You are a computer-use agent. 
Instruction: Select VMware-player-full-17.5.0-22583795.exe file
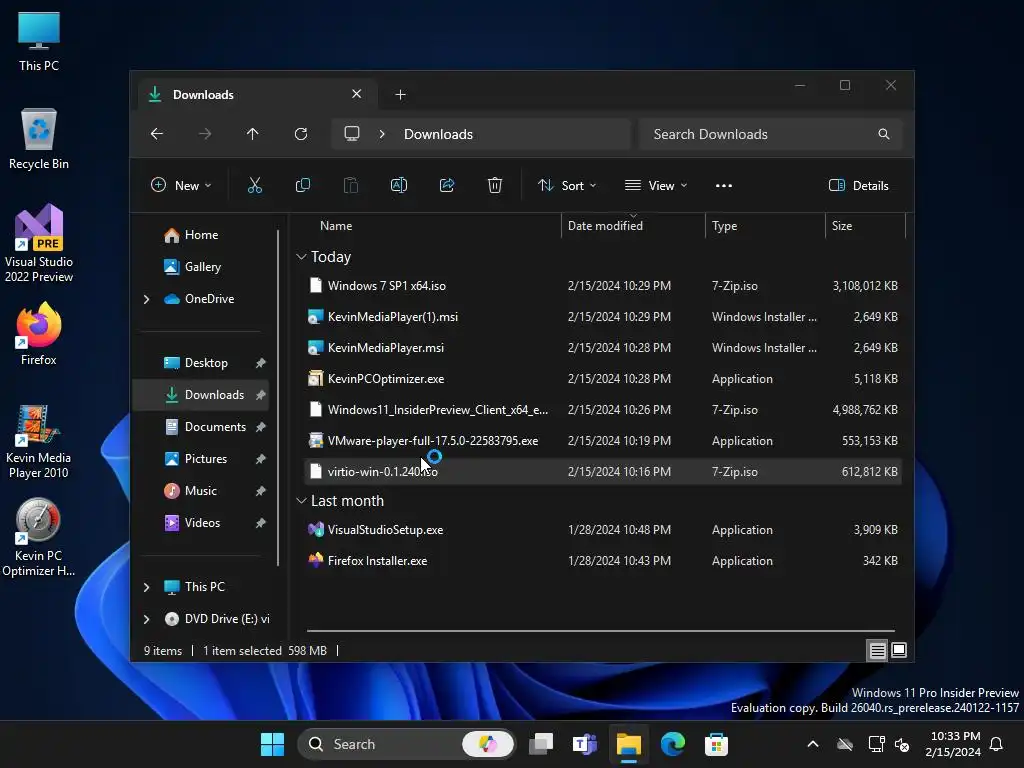tap(603, 441)
